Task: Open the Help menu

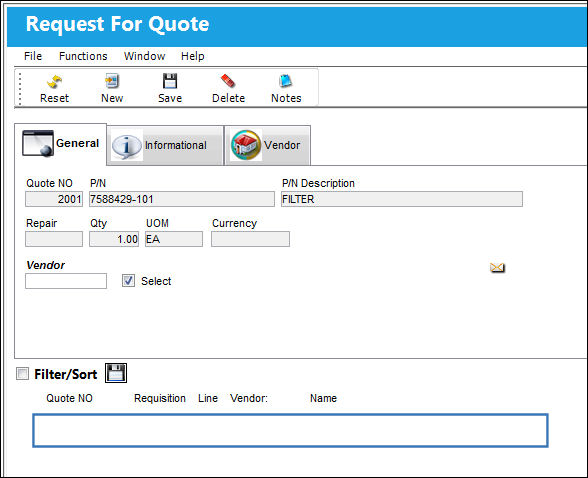Action: coord(193,56)
